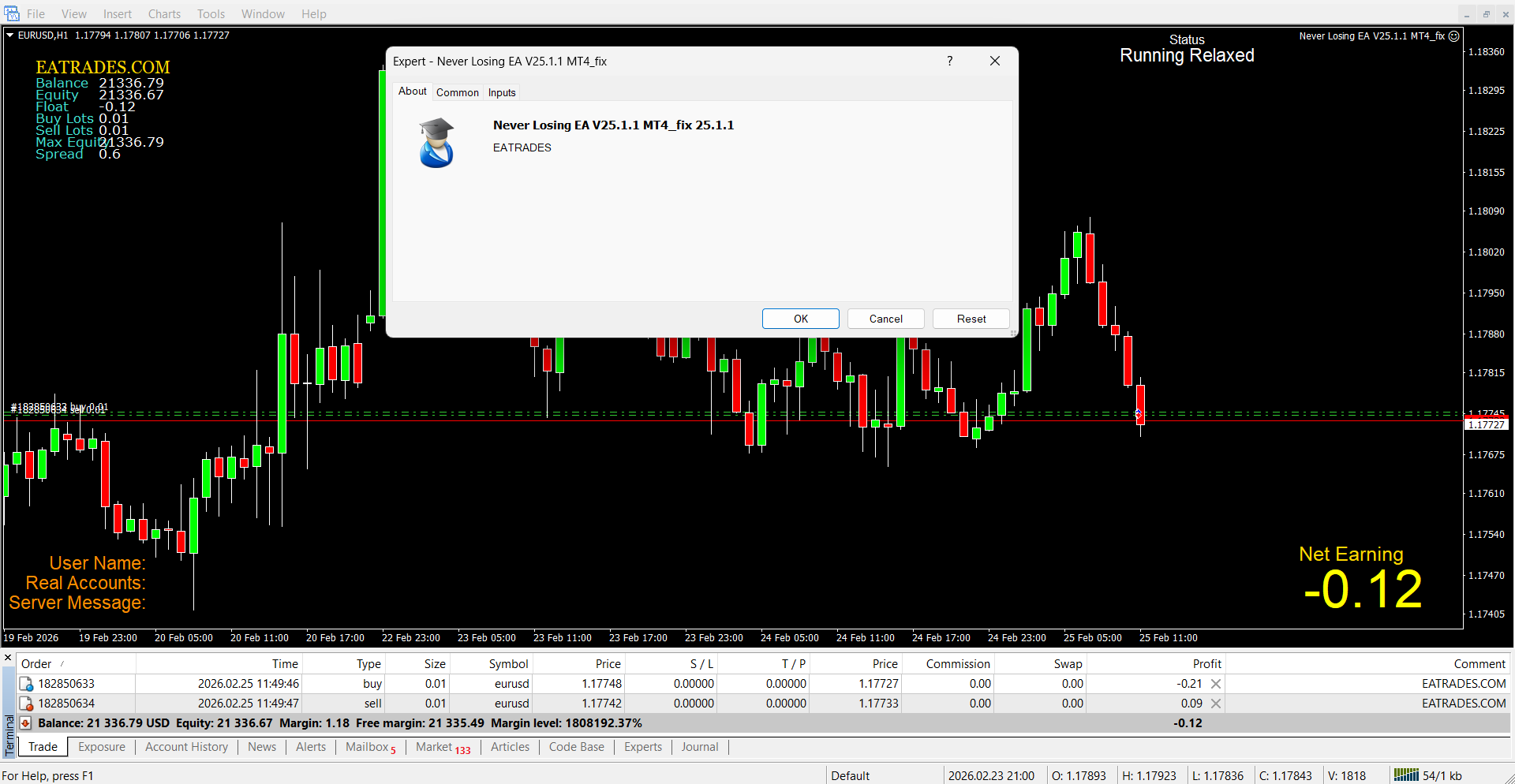Image resolution: width=1515 pixels, height=784 pixels.
Task: Click the smiley face Expert Advisor icon
Action: (x=1454, y=36)
